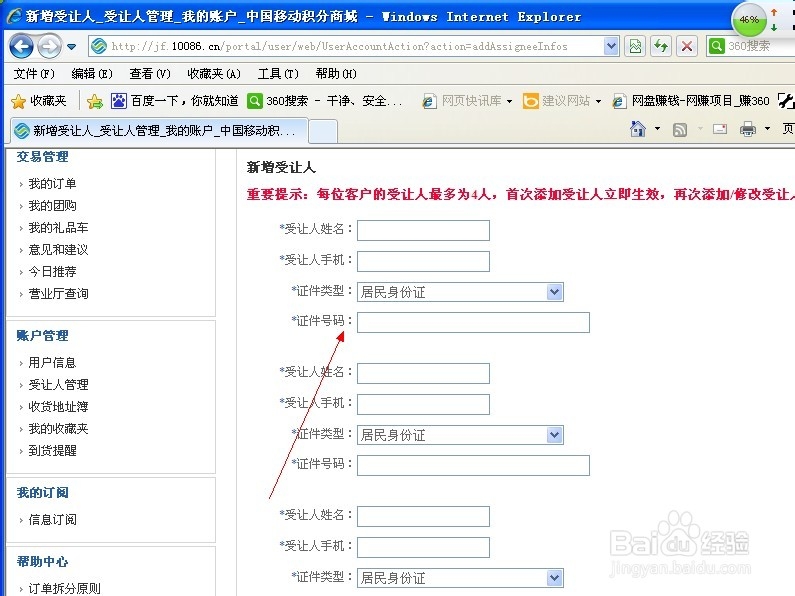
Task: Click the 收藏夹 favorites star button
Action: point(39,101)
